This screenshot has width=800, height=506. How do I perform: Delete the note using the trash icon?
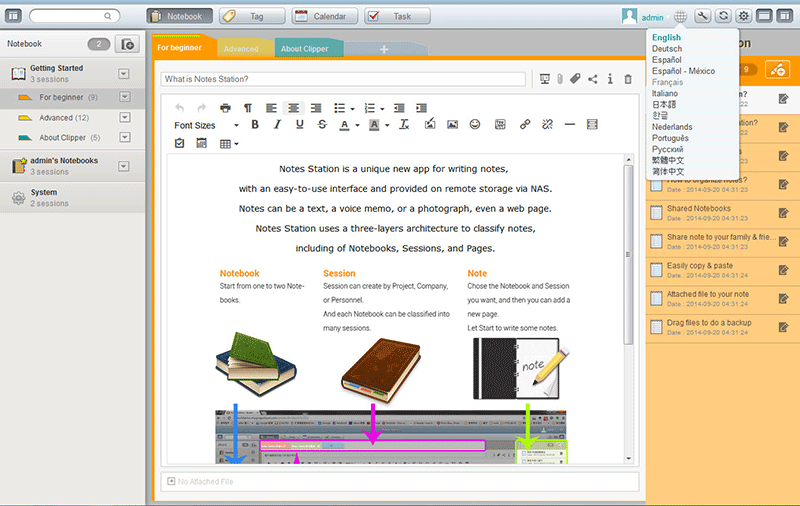[628, 79]
